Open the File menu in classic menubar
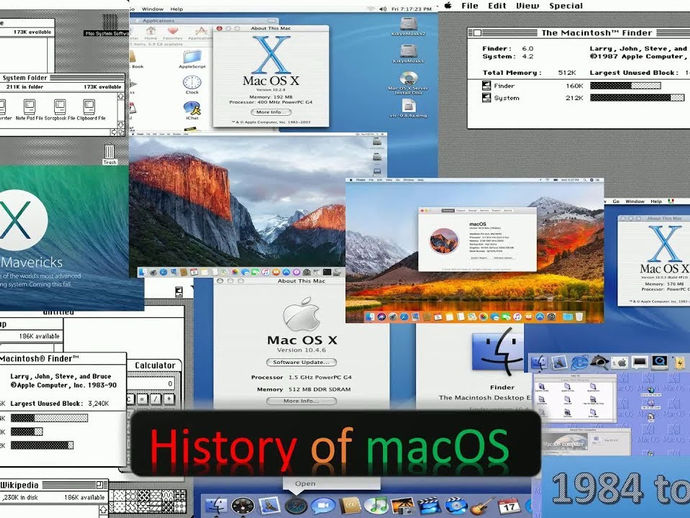The width and height of the screenshot is (690, 518). pyautogui.click(x=470, y=6)
